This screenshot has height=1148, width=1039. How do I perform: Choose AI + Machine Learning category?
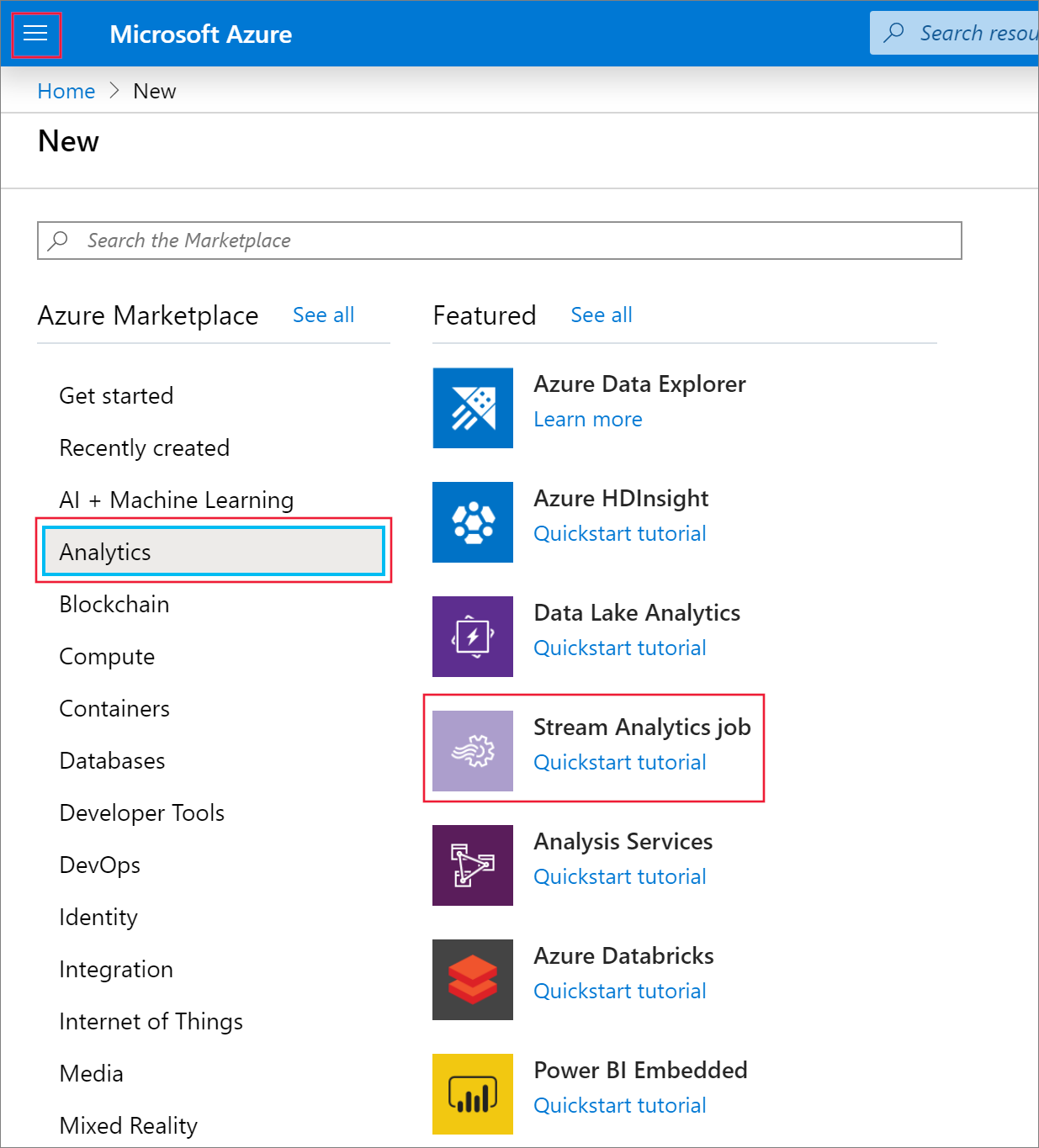(x=177, y=500)
